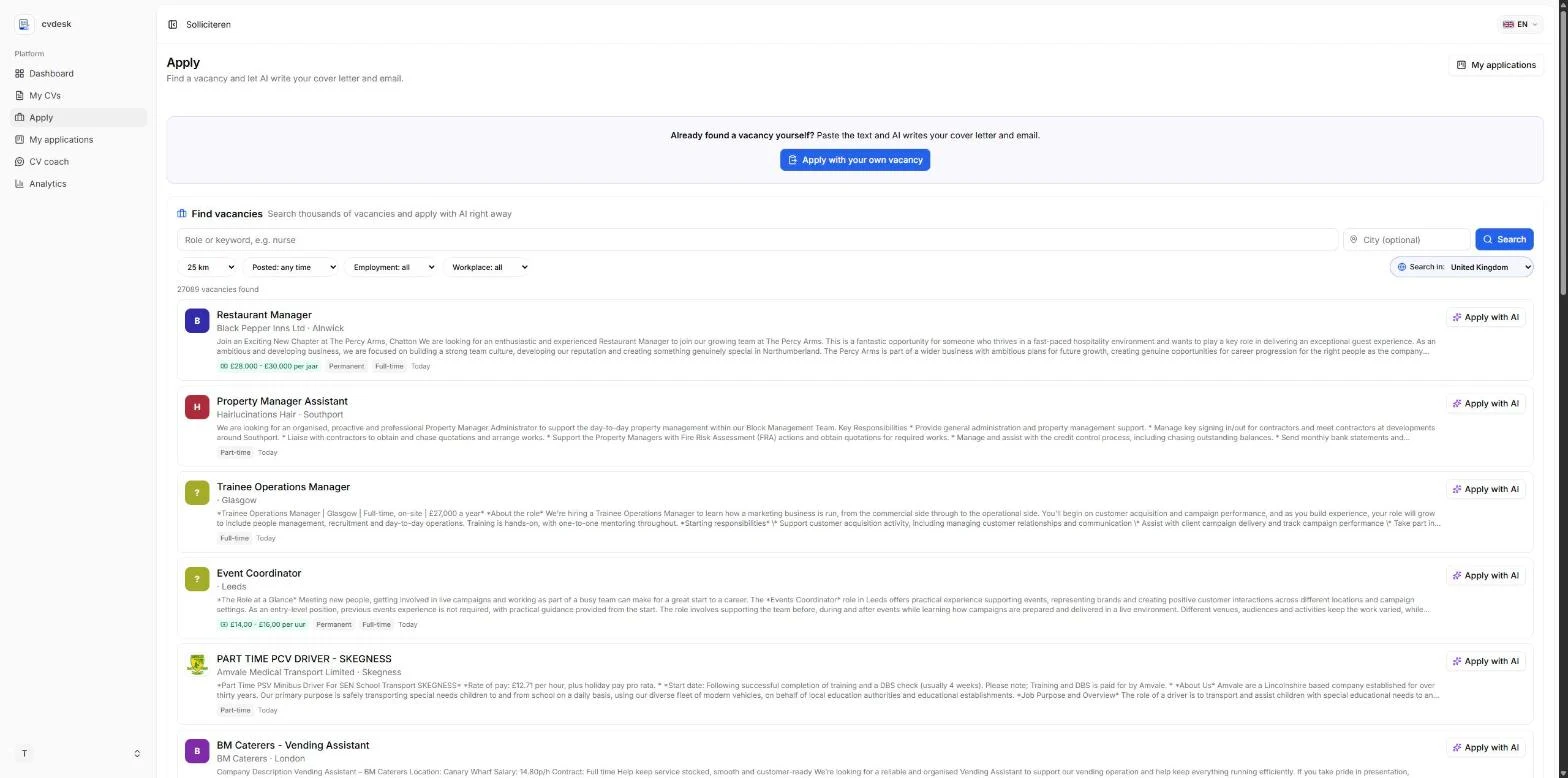This screenshot has width=1568, height=778.
Task: Click the Dashboard grid icon
Action: click(20, 74)
